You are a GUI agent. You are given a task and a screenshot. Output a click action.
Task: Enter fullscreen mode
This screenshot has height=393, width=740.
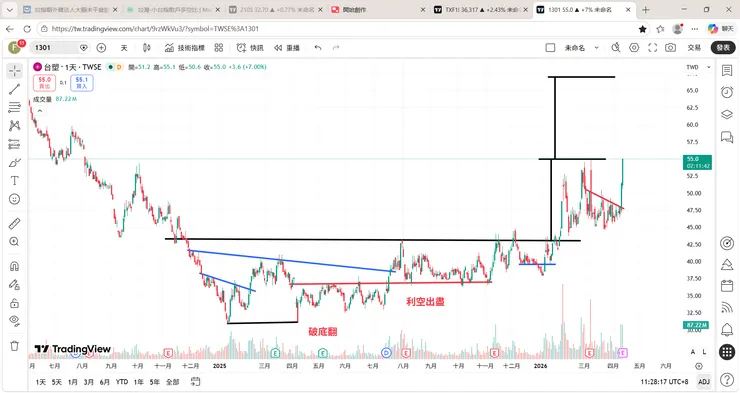(653, 48)
